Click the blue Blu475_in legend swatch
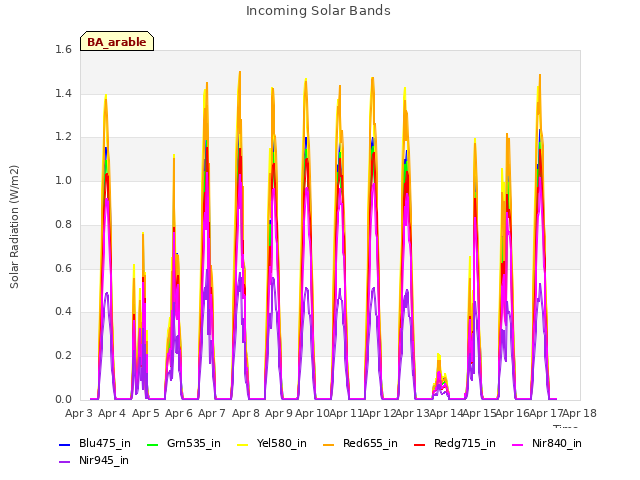 coord(65,444)
